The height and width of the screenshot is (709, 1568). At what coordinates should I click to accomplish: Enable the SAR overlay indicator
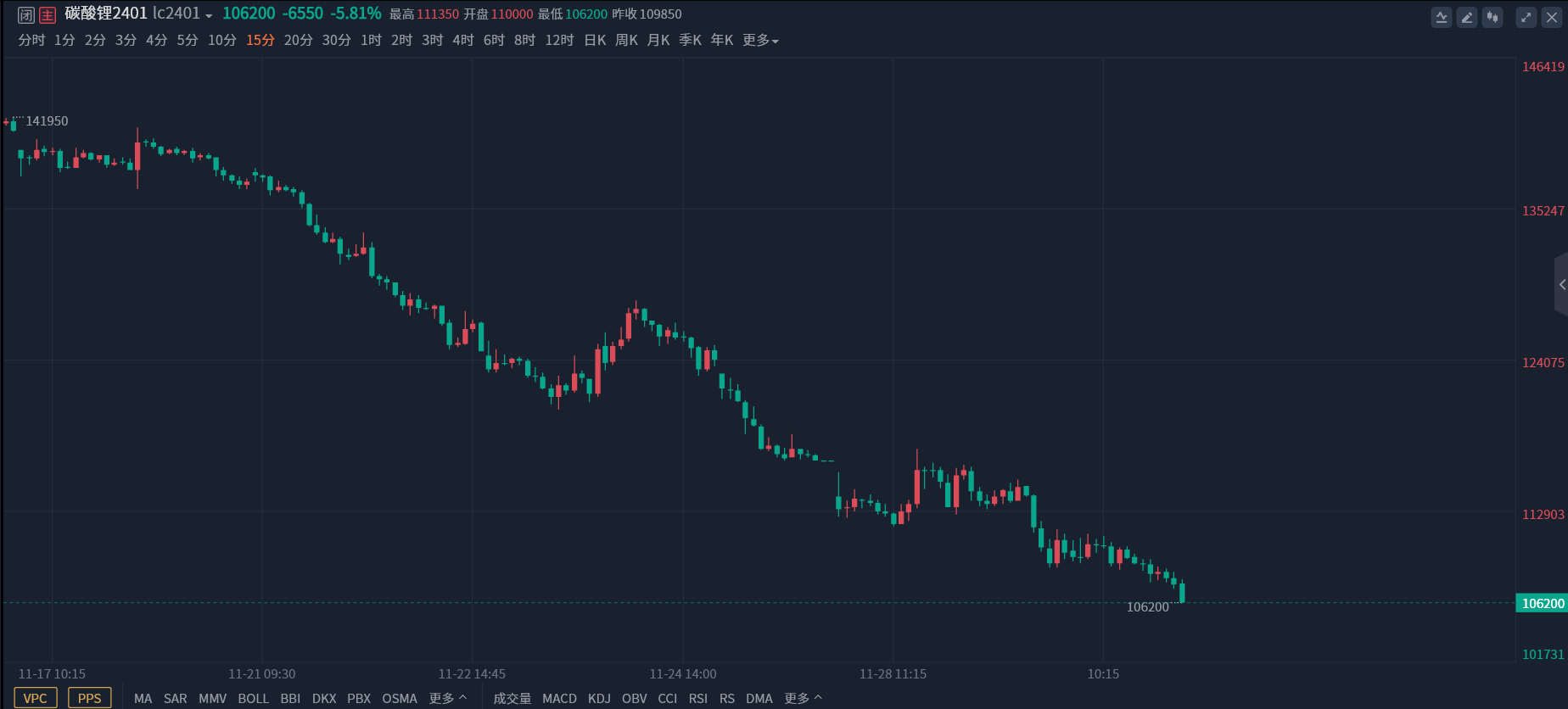coord(176,698)
